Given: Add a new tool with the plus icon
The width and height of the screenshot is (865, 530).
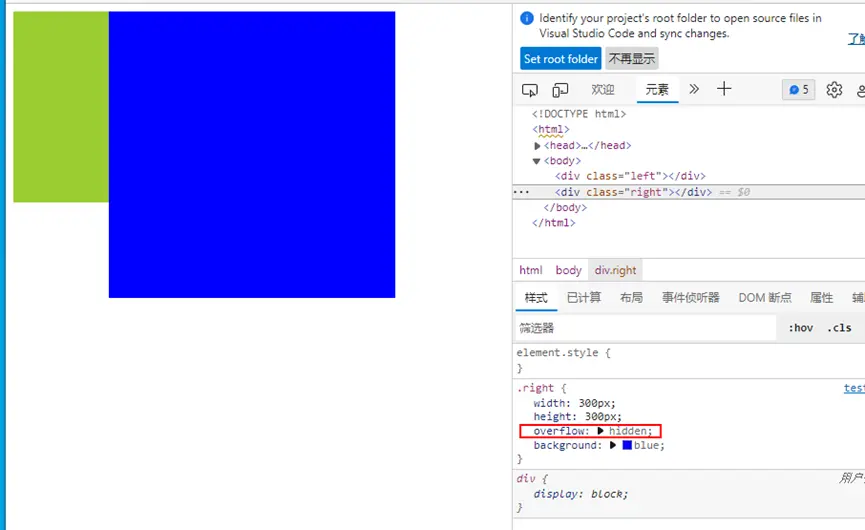Looking at the screenshot, I should point(724,89).
